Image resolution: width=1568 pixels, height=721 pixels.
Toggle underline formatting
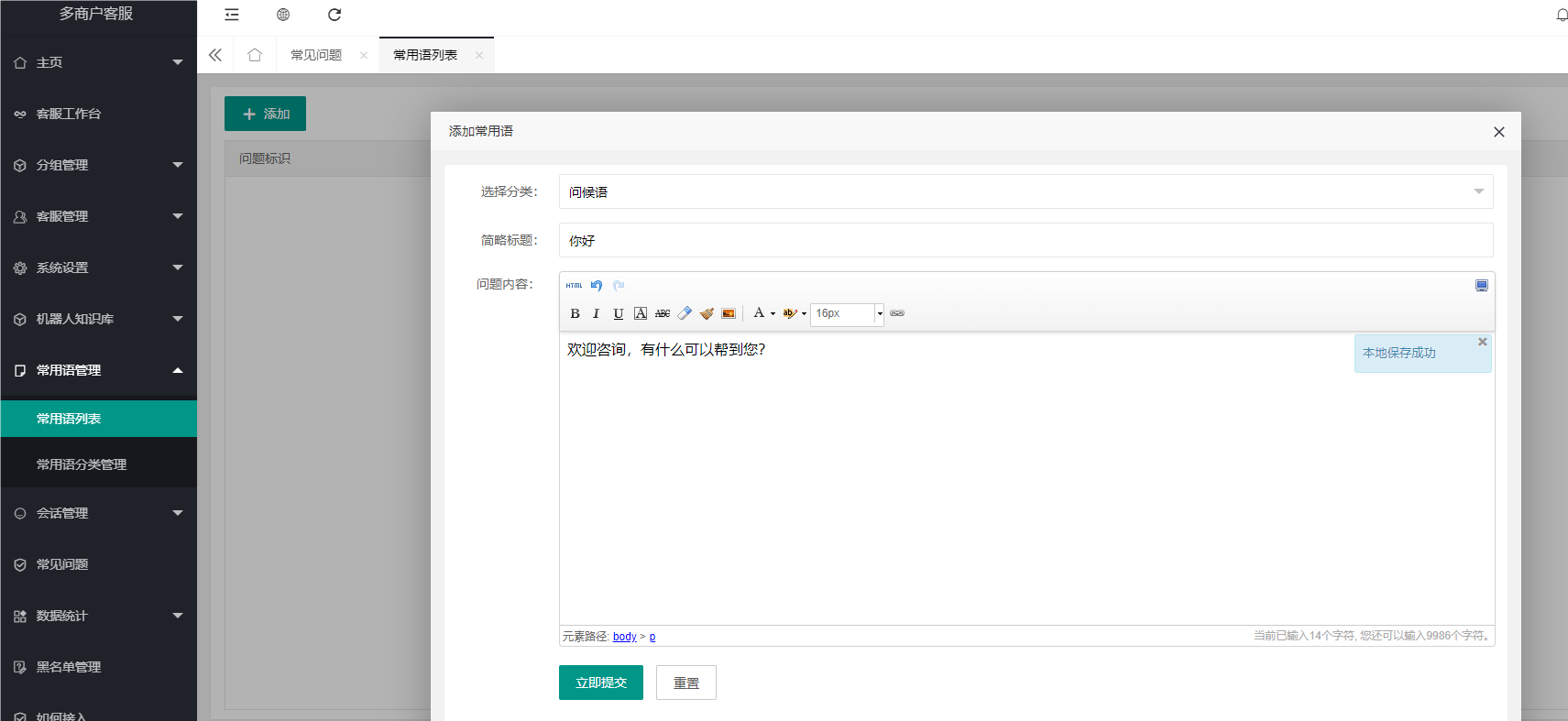tap(619, 313)
